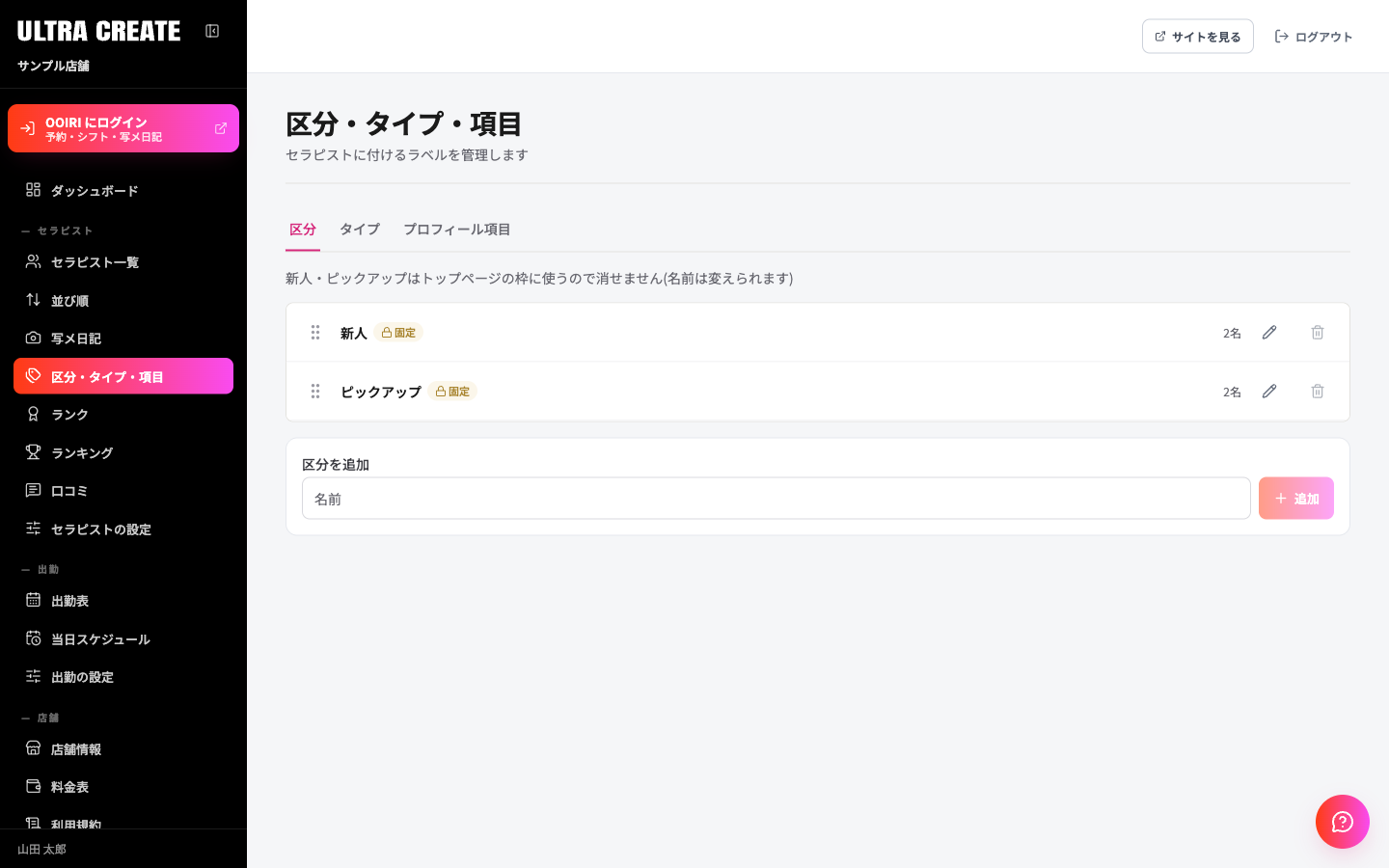Open the help chat bubble button
The image size is (1389, 868).
click(1343, 822)
